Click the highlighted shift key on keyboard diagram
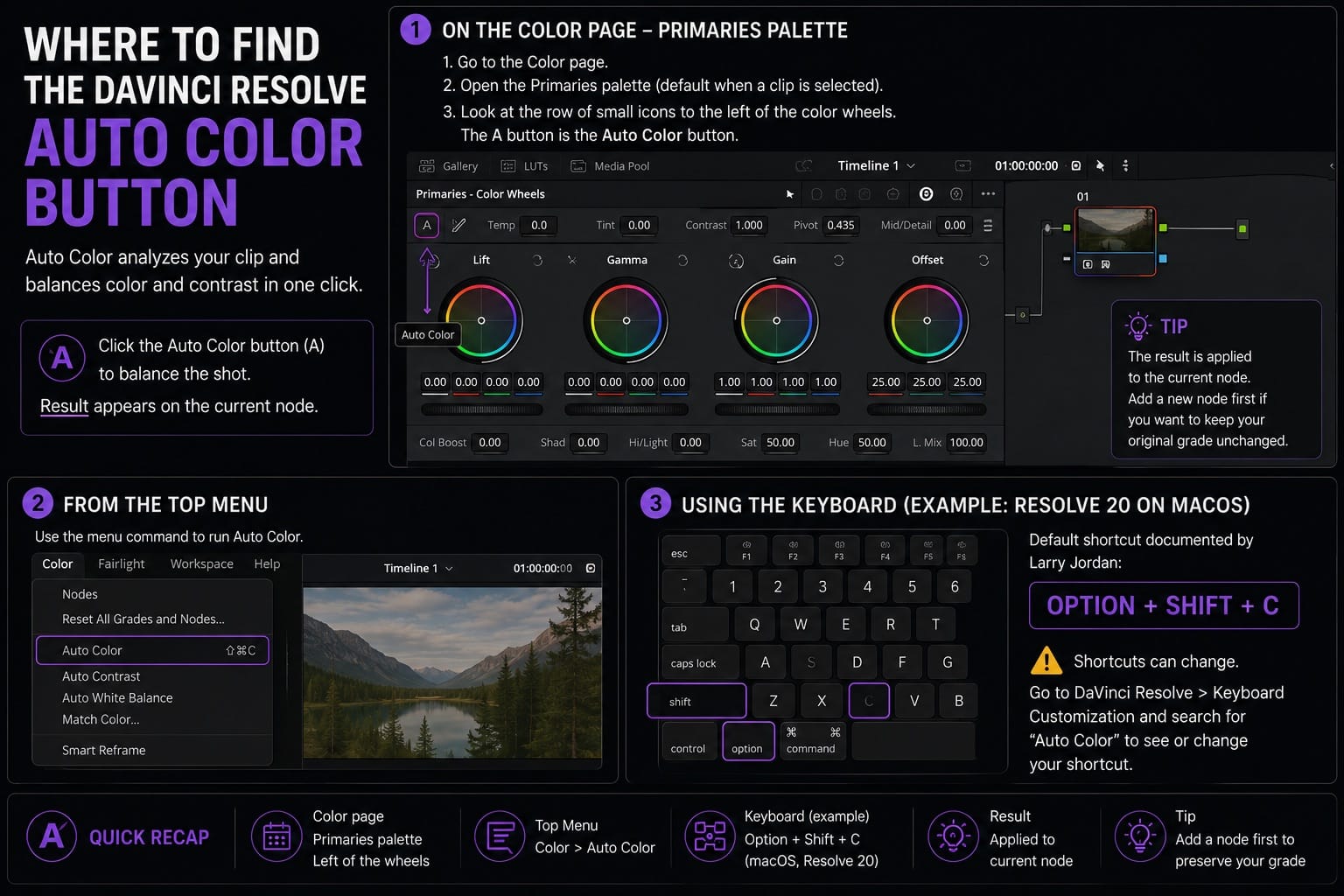This screenshot has width=1344, height=896. tap(696, 701)
